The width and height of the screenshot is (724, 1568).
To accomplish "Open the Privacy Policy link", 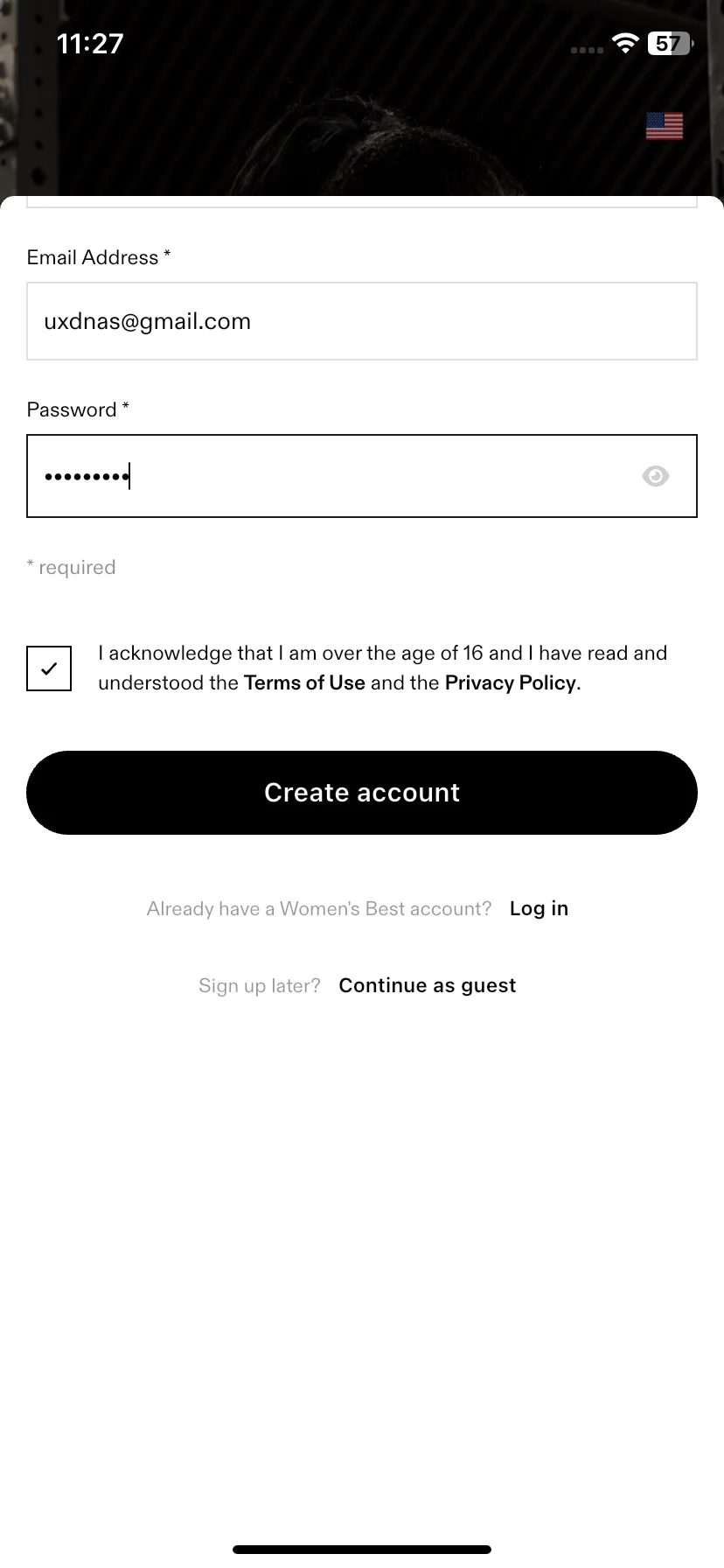I will 511,682.
